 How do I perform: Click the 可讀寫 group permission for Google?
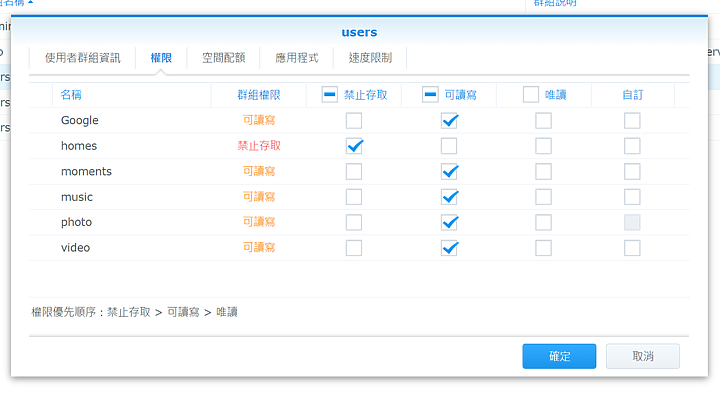pos(259,120)
